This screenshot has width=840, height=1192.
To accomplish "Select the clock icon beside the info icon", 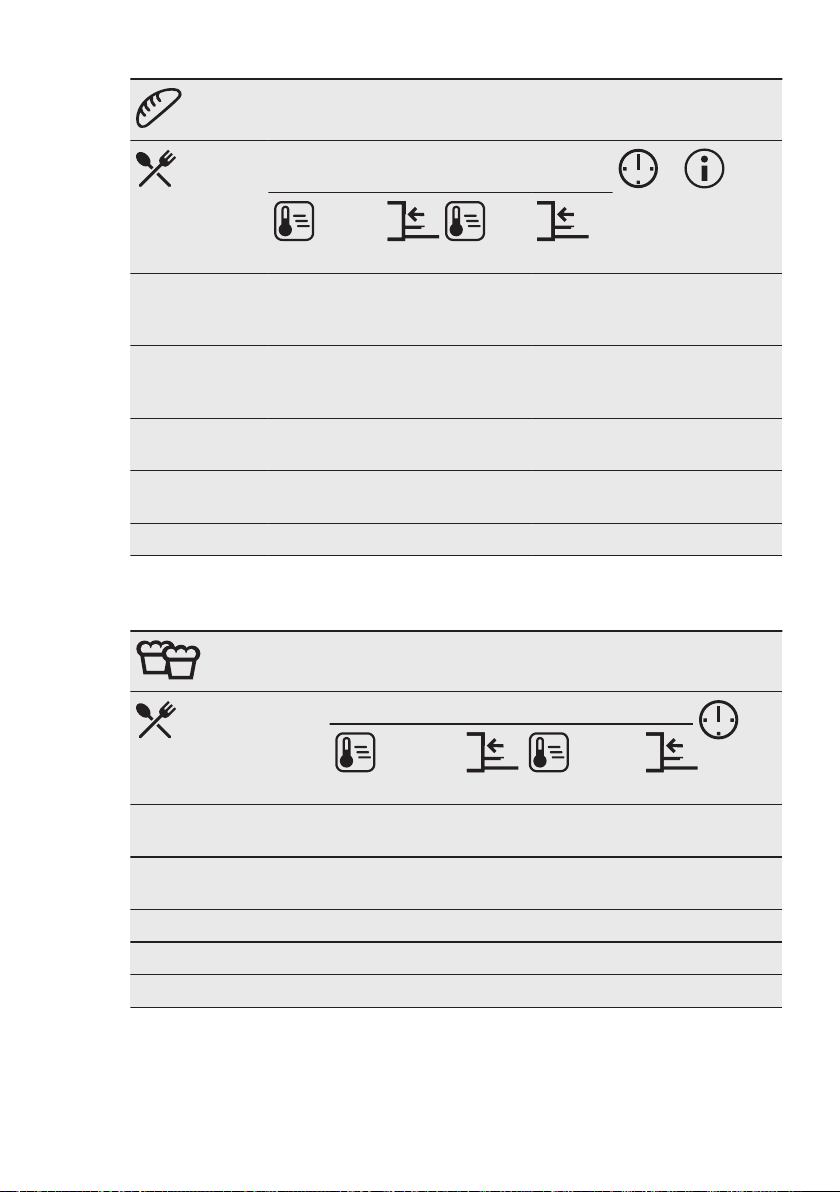I will click(x=638, y=169).
